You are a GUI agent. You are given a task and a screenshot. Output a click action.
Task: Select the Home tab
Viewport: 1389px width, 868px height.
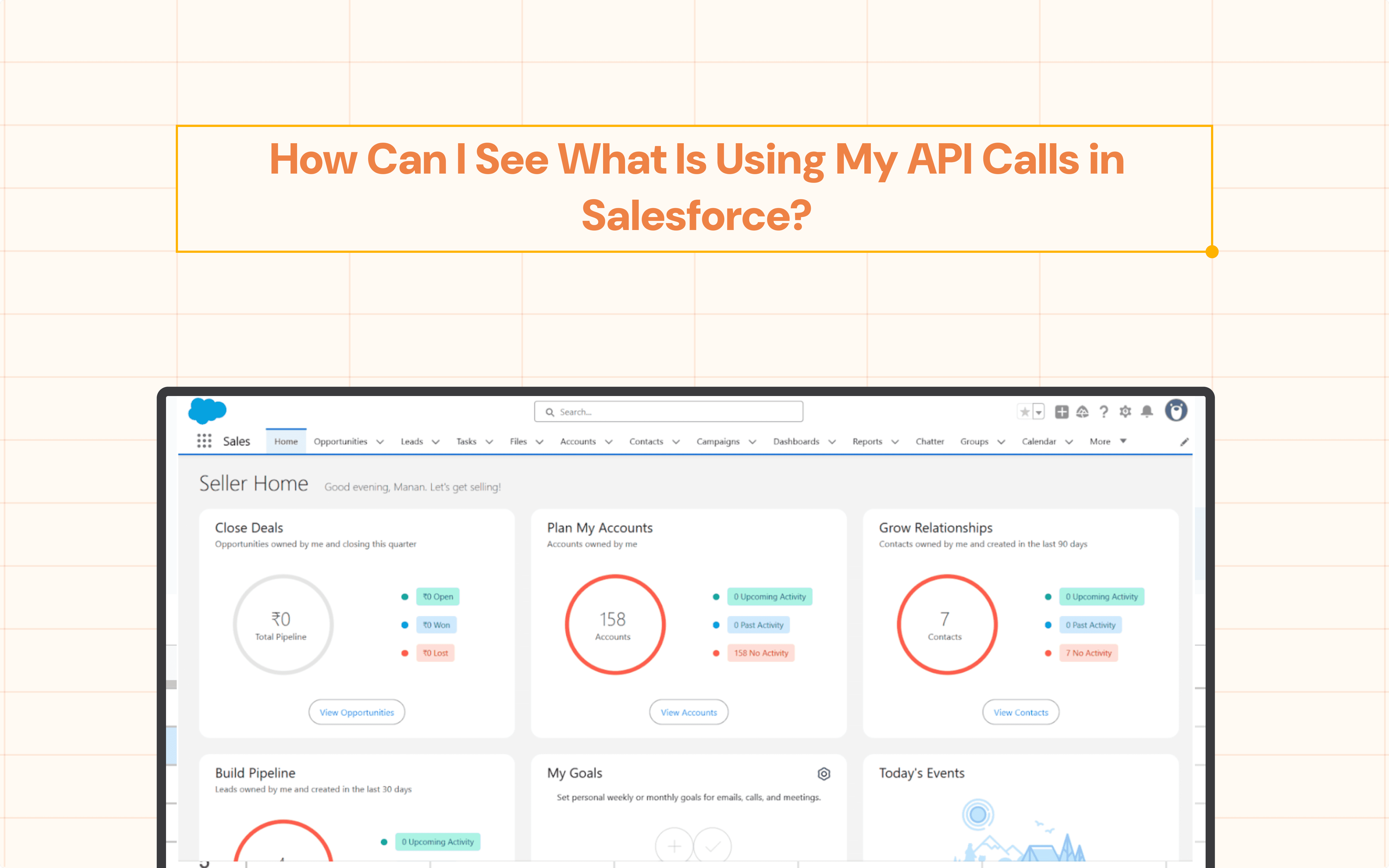286,442
